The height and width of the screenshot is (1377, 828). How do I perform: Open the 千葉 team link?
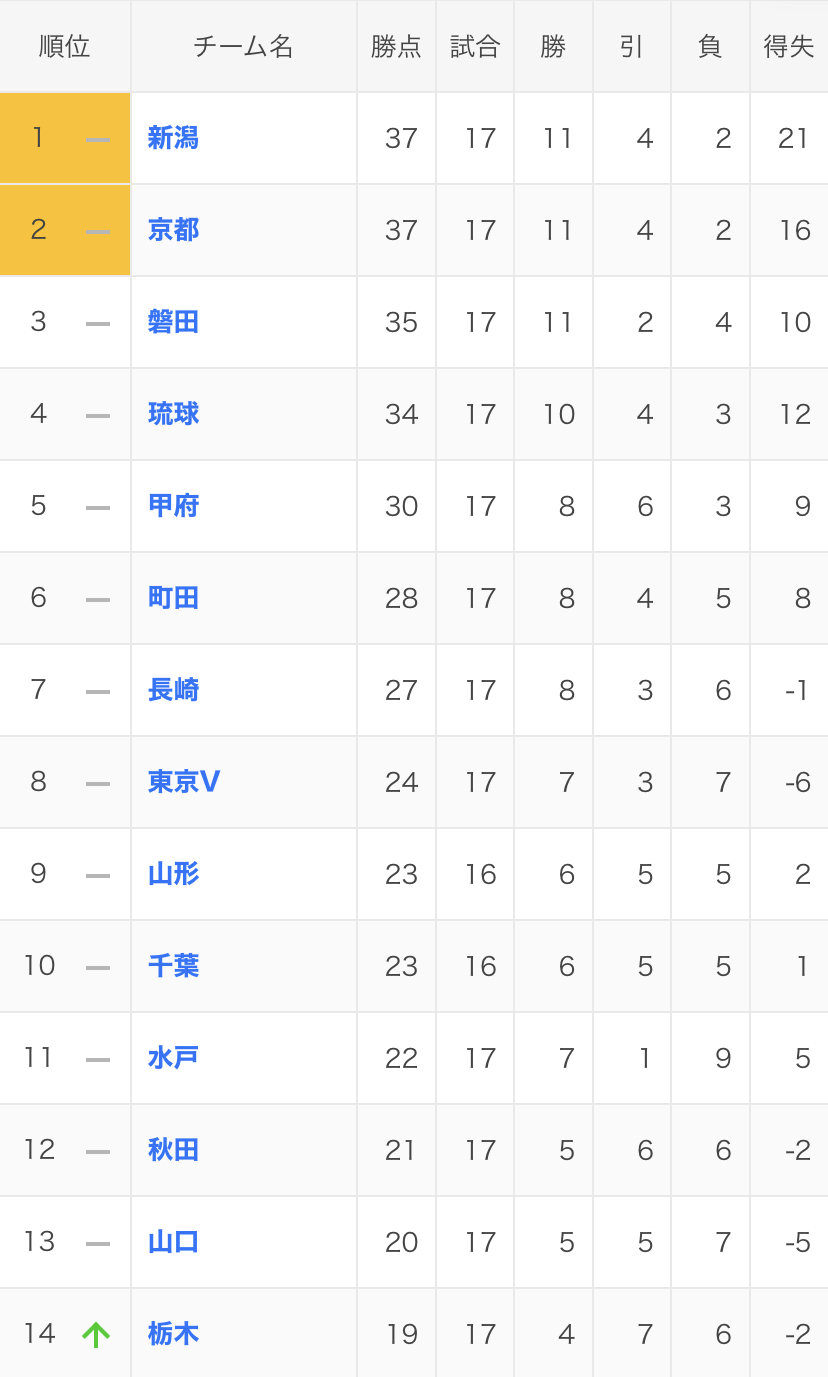pyautogui.click(x=173, y=966)
